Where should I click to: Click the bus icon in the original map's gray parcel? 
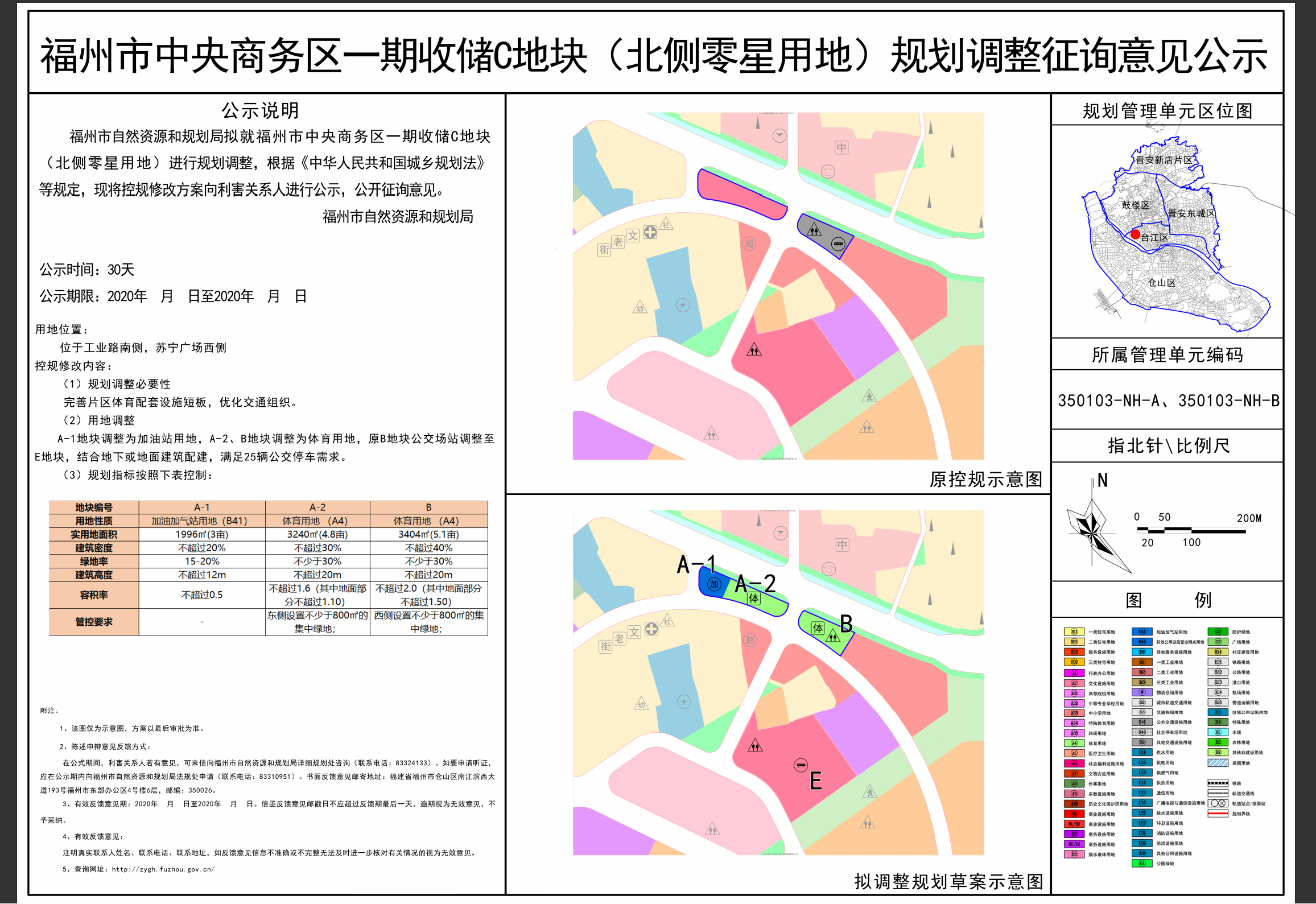[838, 244]
